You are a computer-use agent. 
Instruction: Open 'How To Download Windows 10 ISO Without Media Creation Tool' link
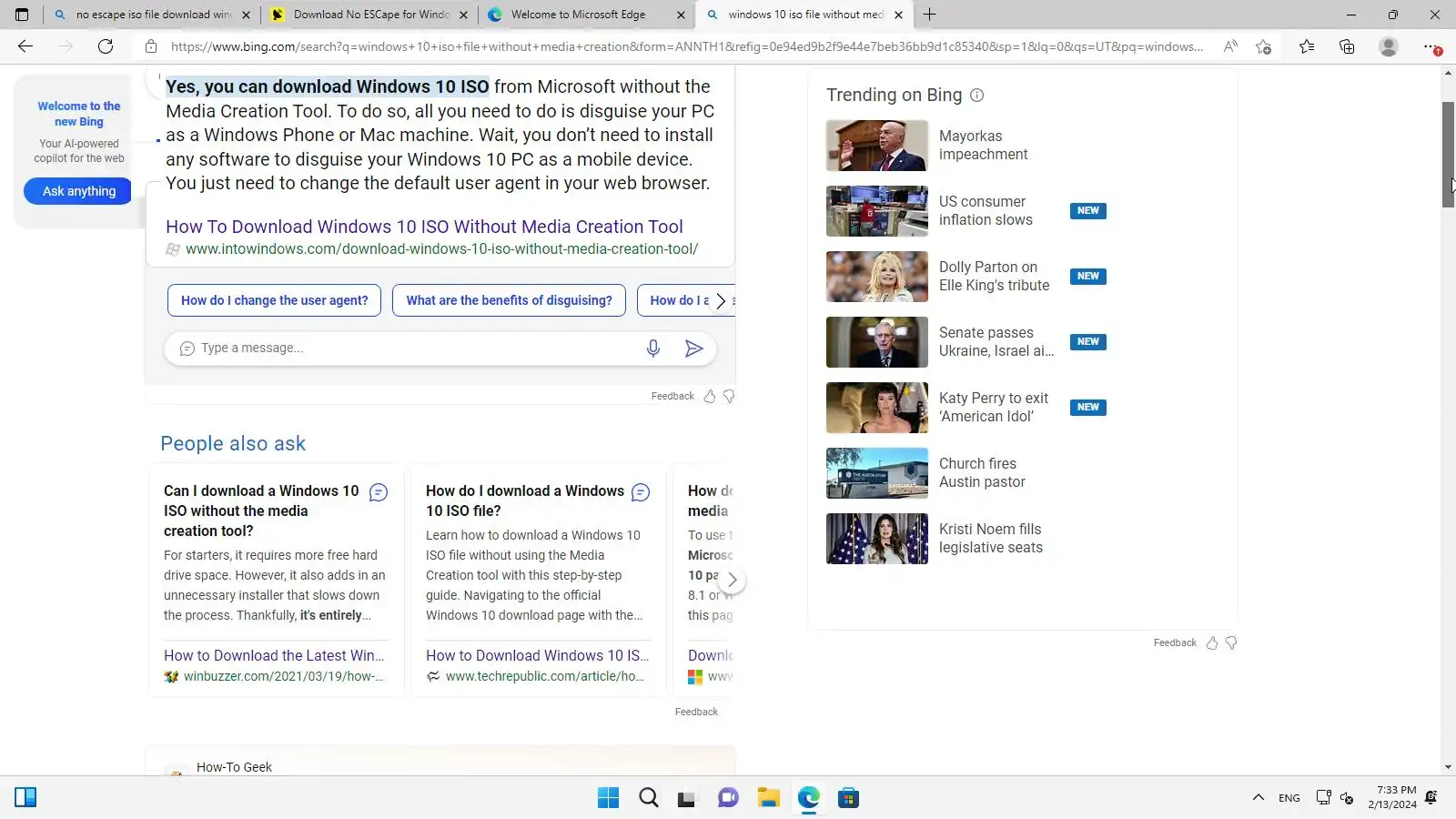point(424,227)
